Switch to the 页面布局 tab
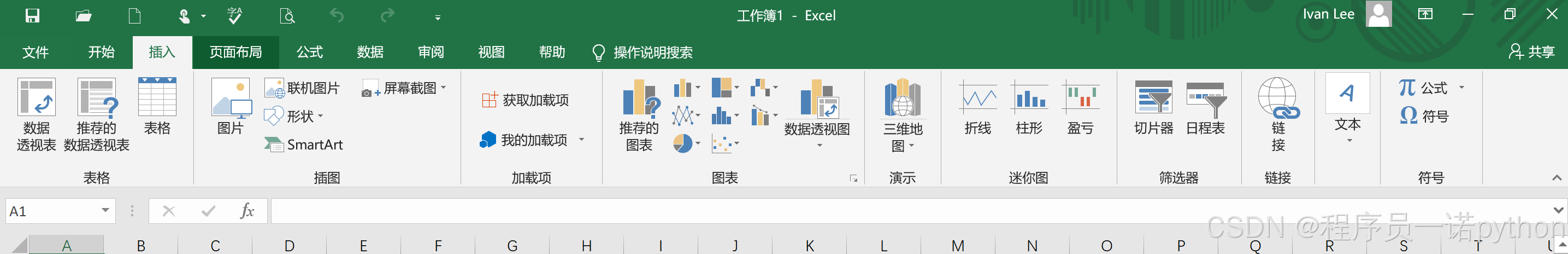 [235, 53]
